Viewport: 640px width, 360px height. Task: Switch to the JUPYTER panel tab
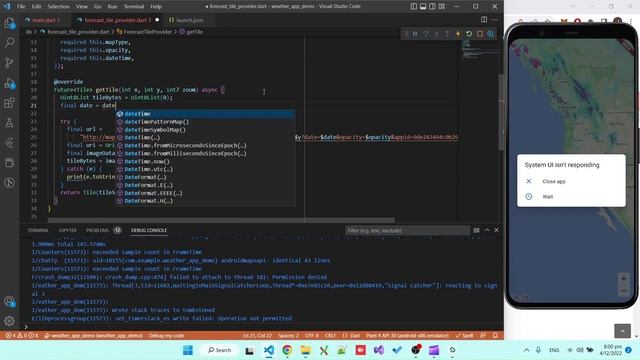[67, 231]
